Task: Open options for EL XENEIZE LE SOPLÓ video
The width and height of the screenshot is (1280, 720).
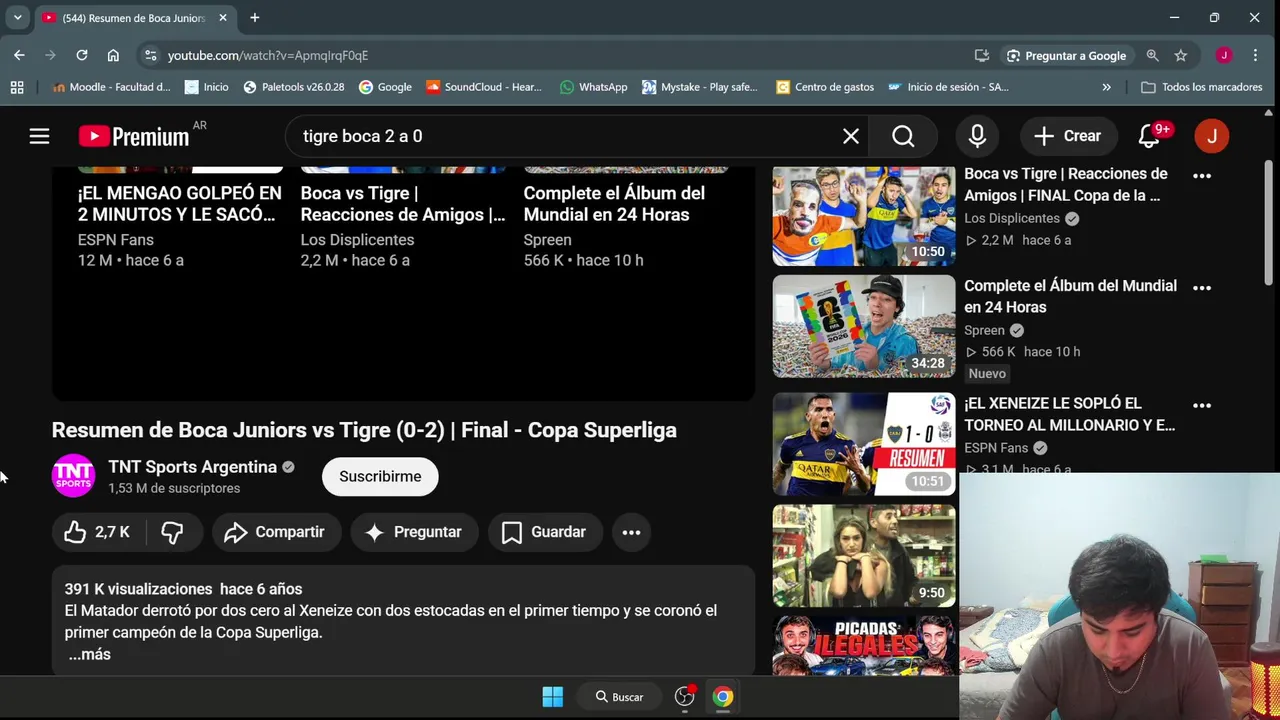Action: pyautogui.click(x=1202, y=405)
